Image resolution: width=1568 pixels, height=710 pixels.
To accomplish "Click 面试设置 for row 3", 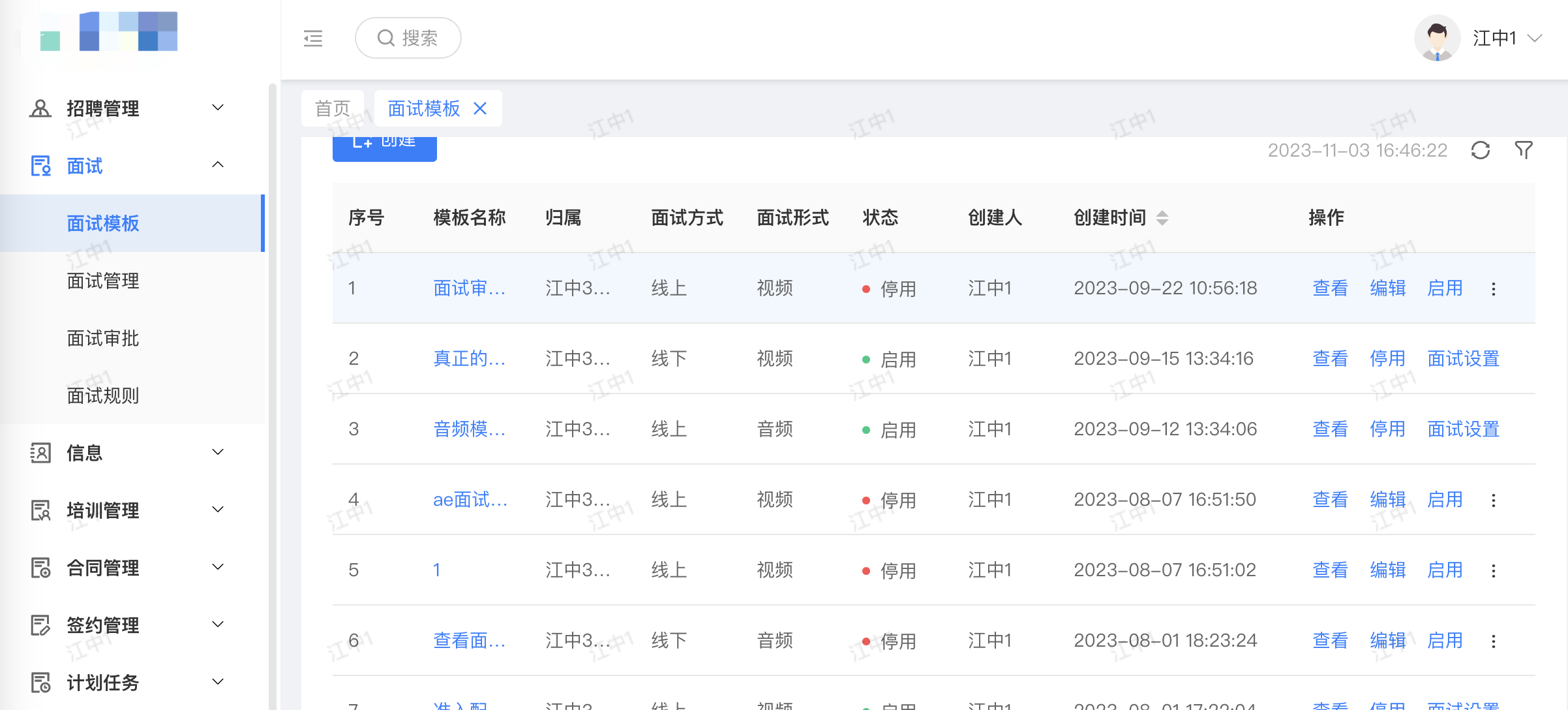I will coord(1464,429).
